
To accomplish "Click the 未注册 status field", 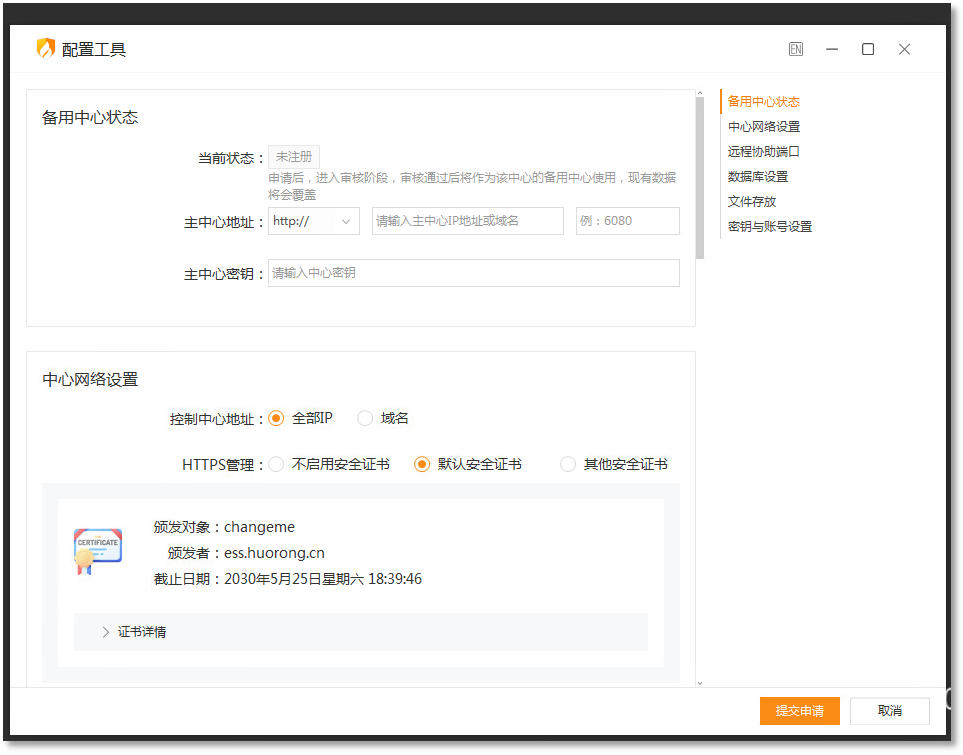I will click(x=294, y=157).
